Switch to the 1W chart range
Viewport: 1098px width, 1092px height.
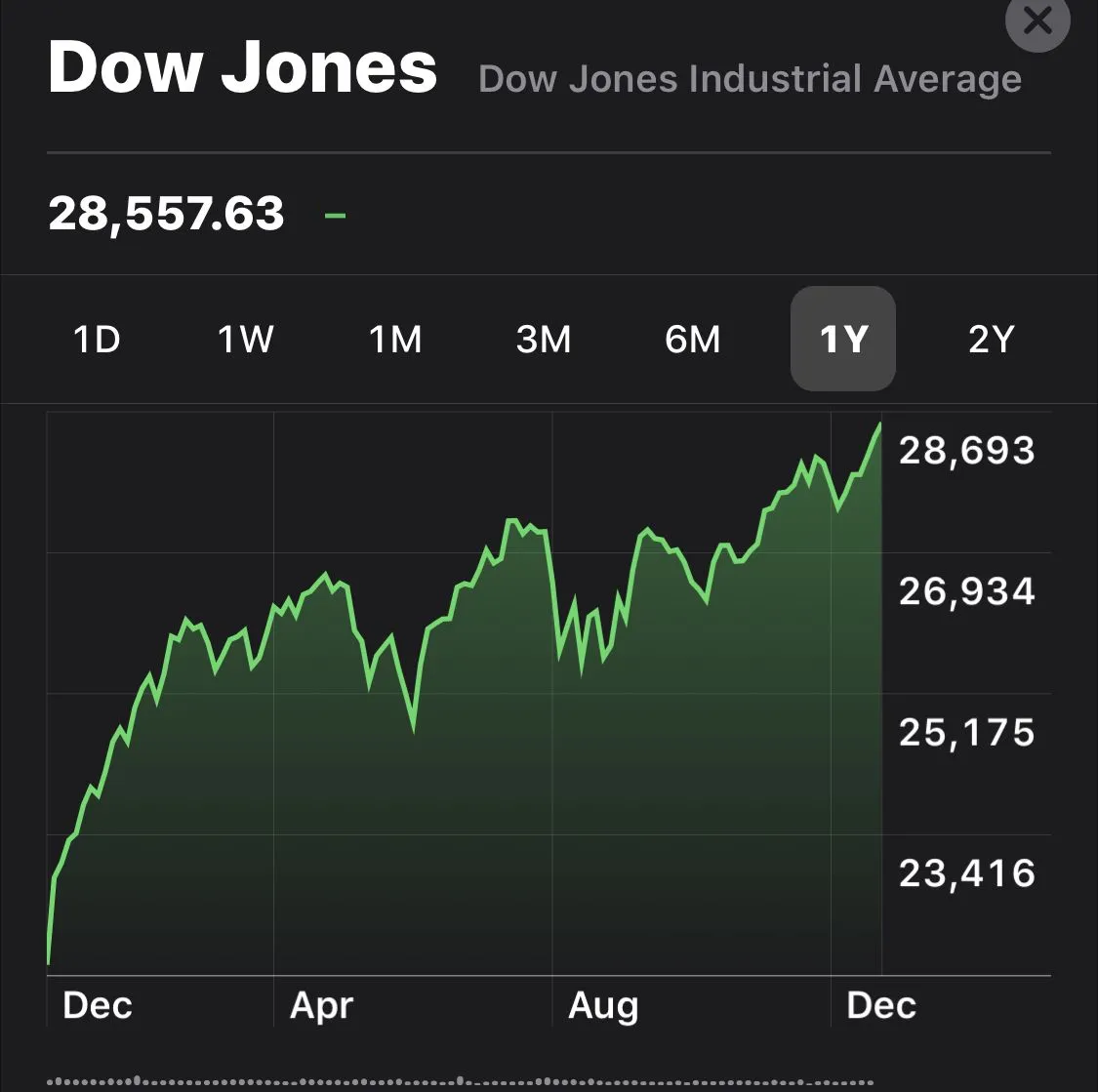(x=245, y=340)
